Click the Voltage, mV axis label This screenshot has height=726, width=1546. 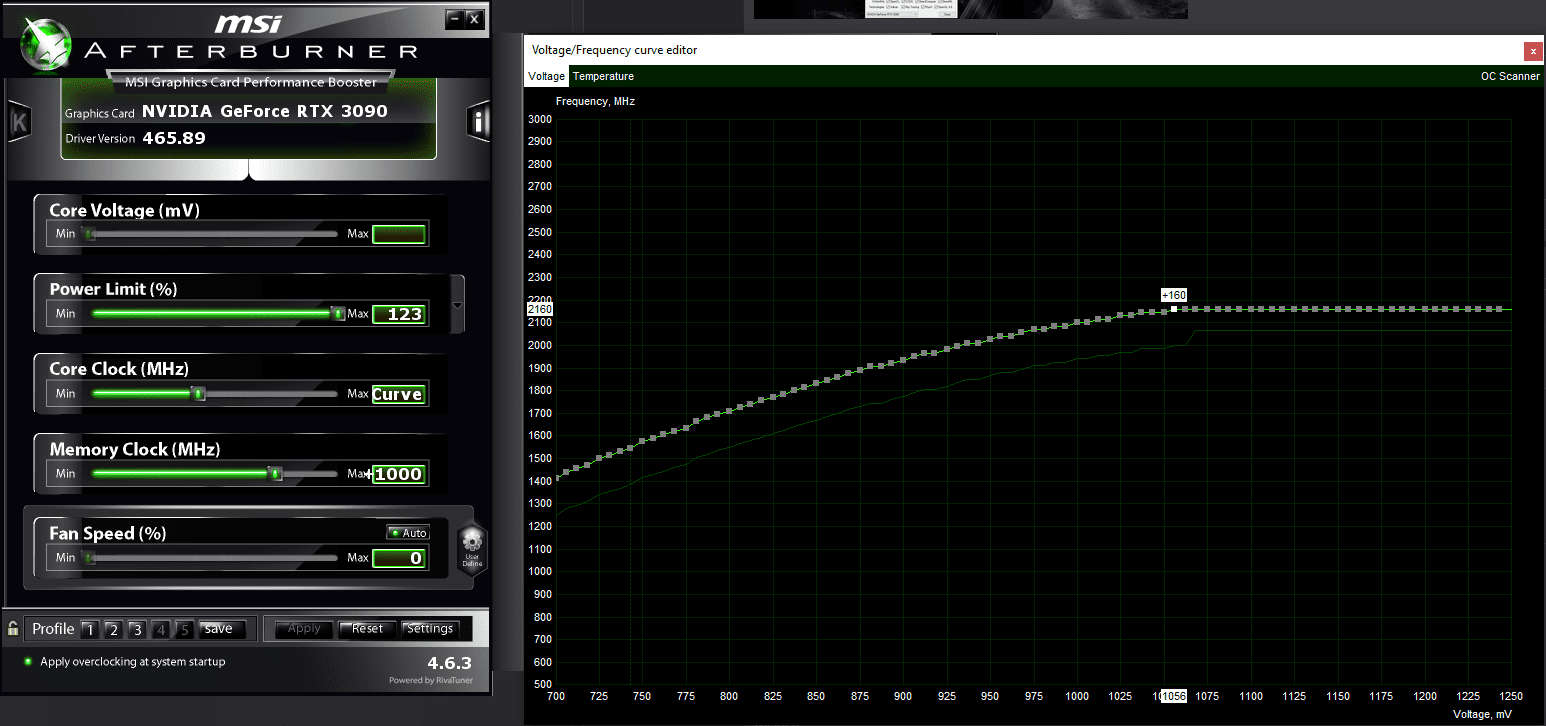1483,714
